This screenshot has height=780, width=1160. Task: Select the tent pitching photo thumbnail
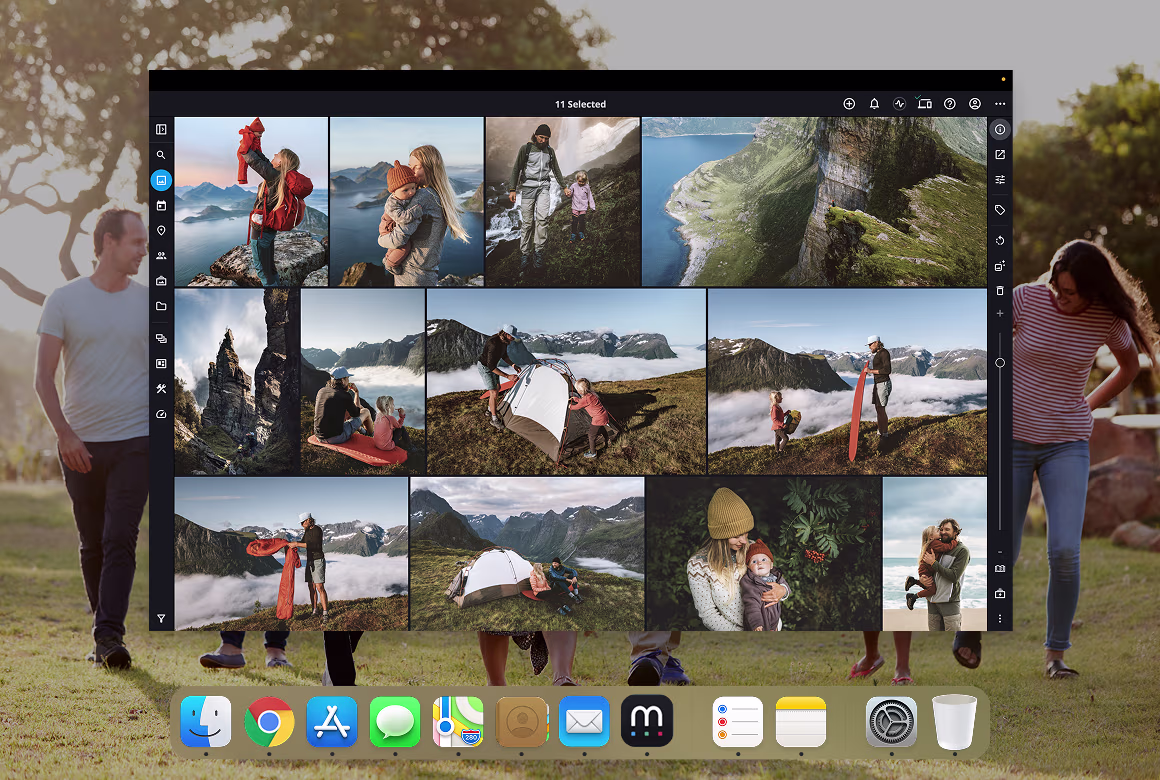click(x=566, y=381)
